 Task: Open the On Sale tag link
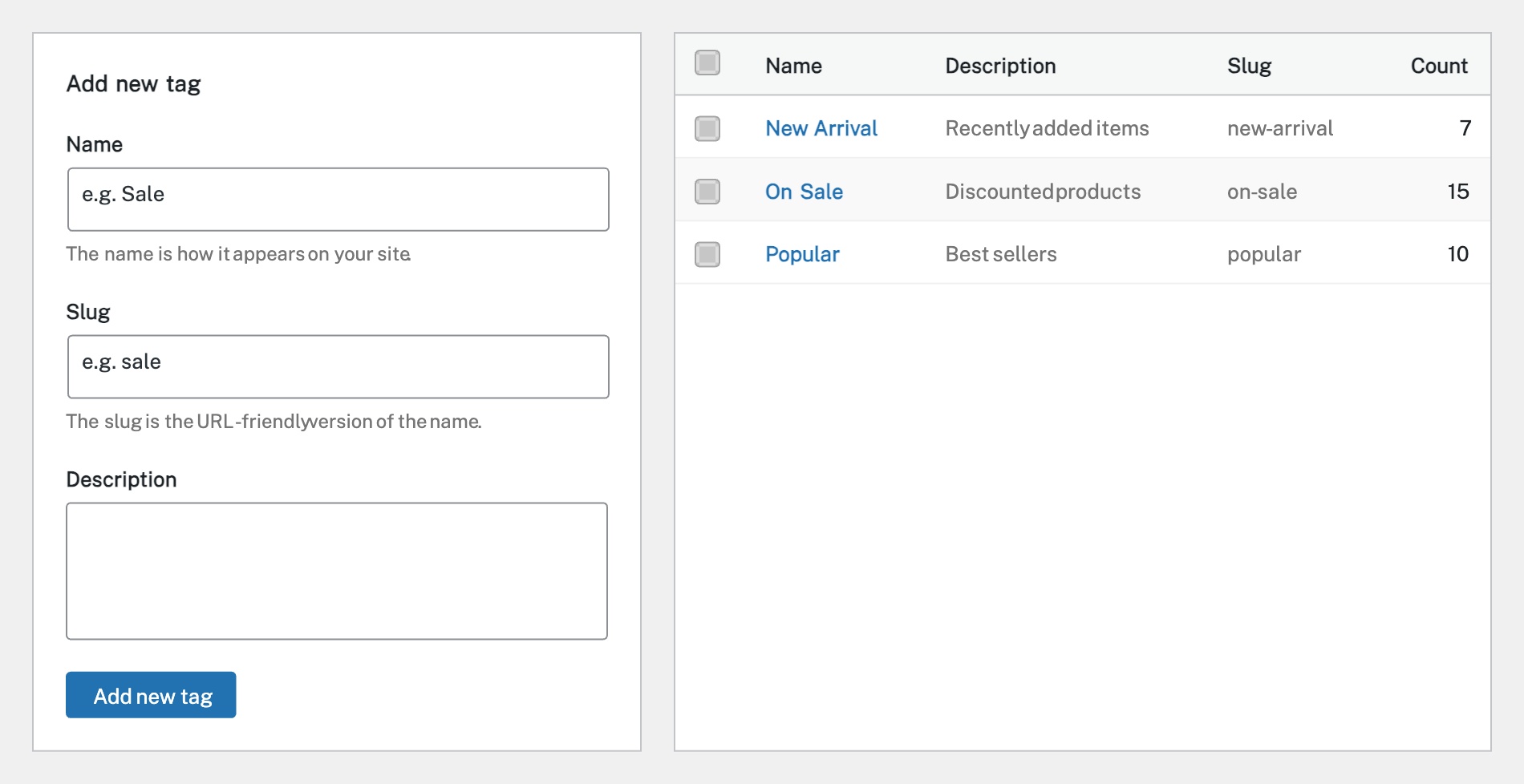(x=804, y=192)
